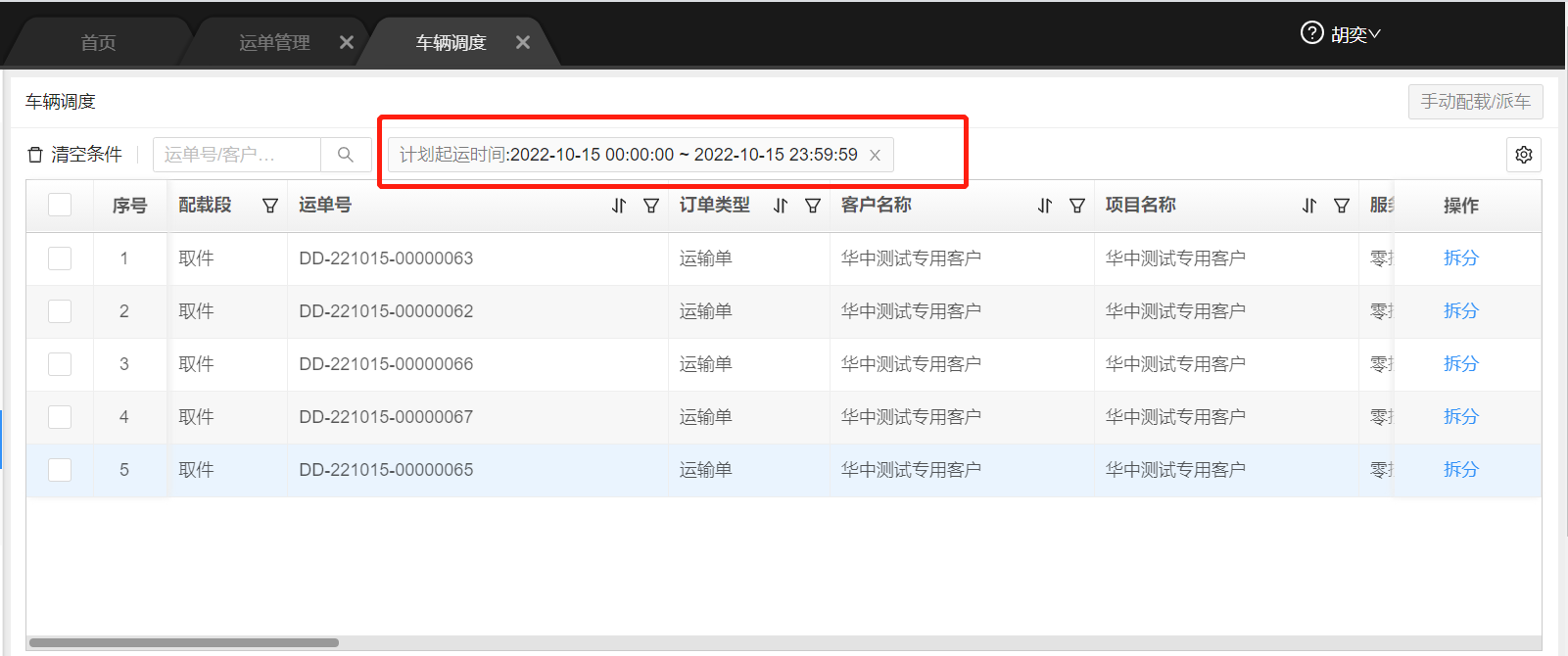
Task: Toggle the select-all header checkbox
Action: tap(60, 205)
